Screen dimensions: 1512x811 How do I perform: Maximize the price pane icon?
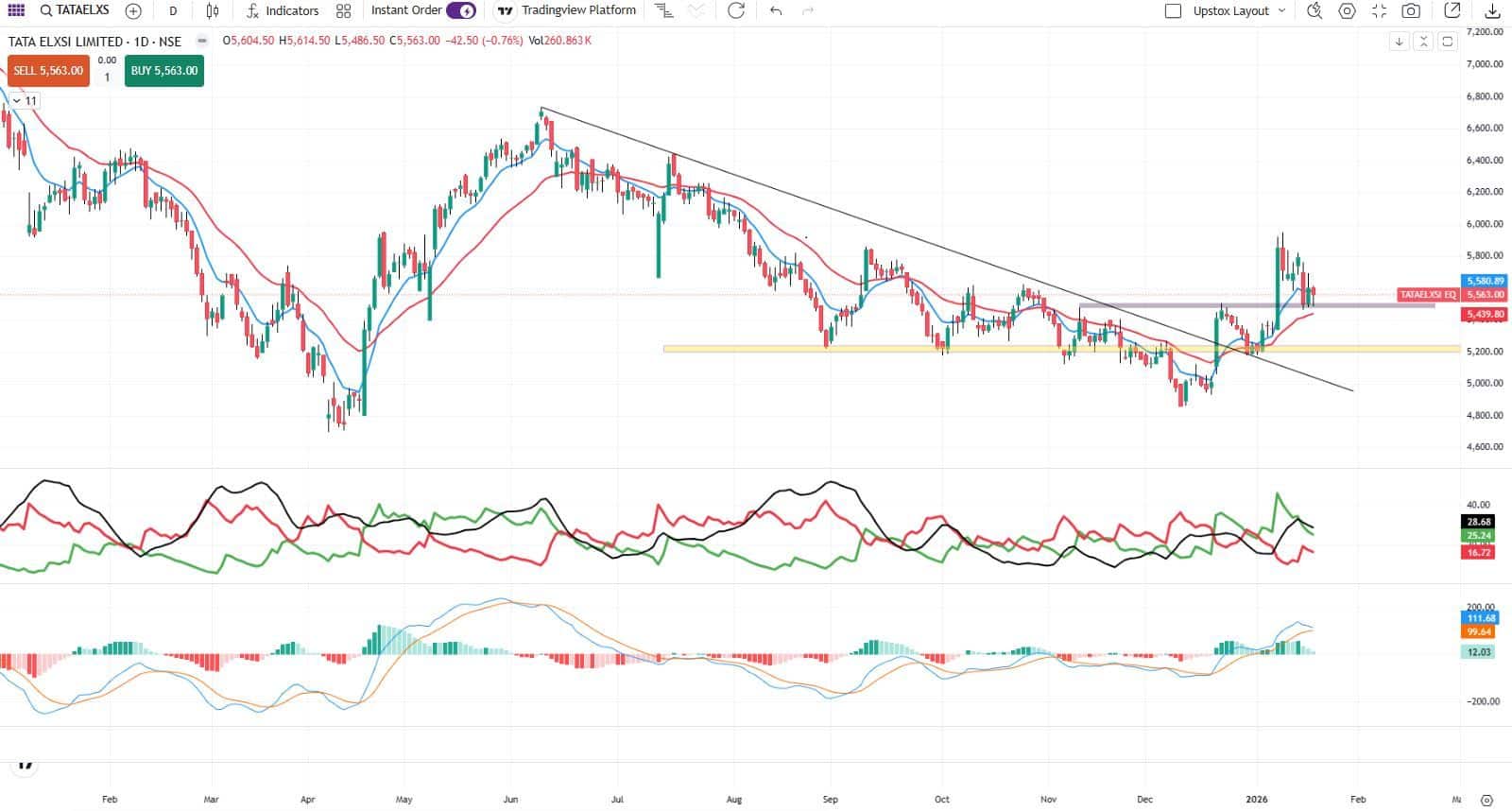pos(1447,42)
